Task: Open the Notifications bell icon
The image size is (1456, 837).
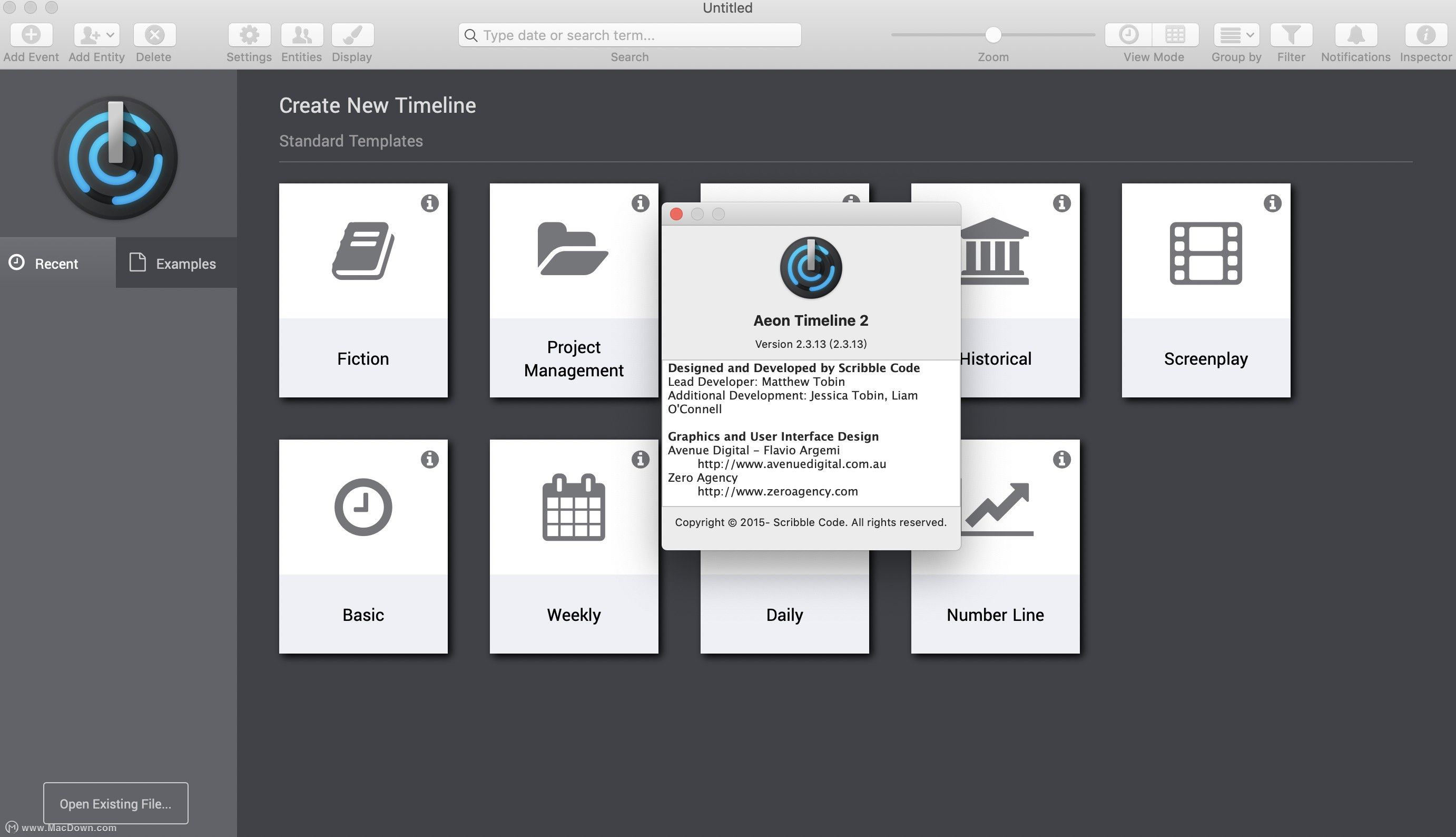Action: pos(1355,35)
